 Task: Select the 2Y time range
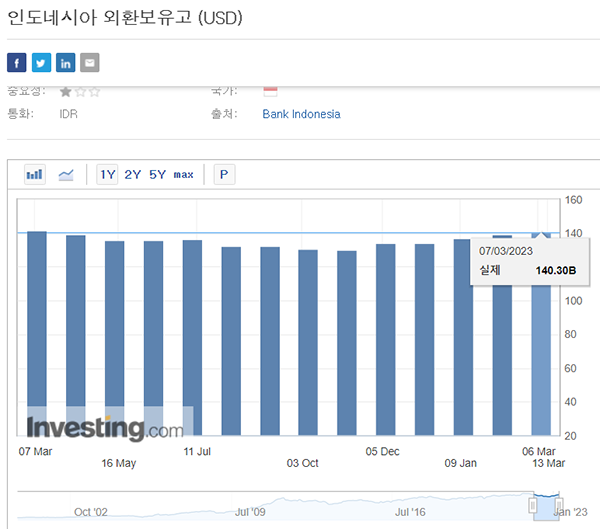[132, 174]
